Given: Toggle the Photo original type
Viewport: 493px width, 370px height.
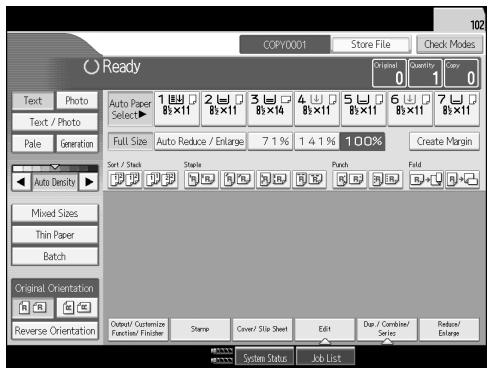Looking at the screenshot, I should click(77, 101).
